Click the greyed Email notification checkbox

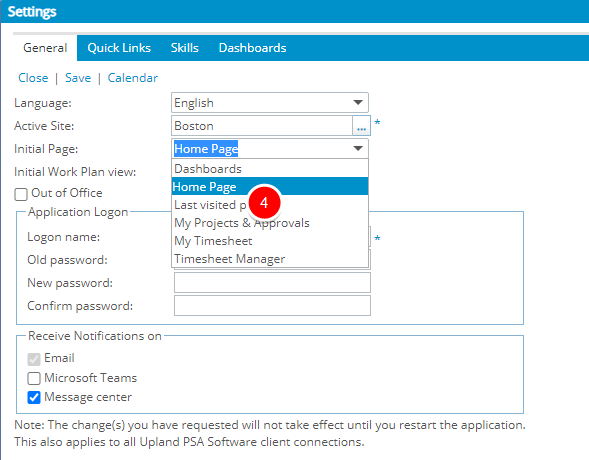coord(34,359)
